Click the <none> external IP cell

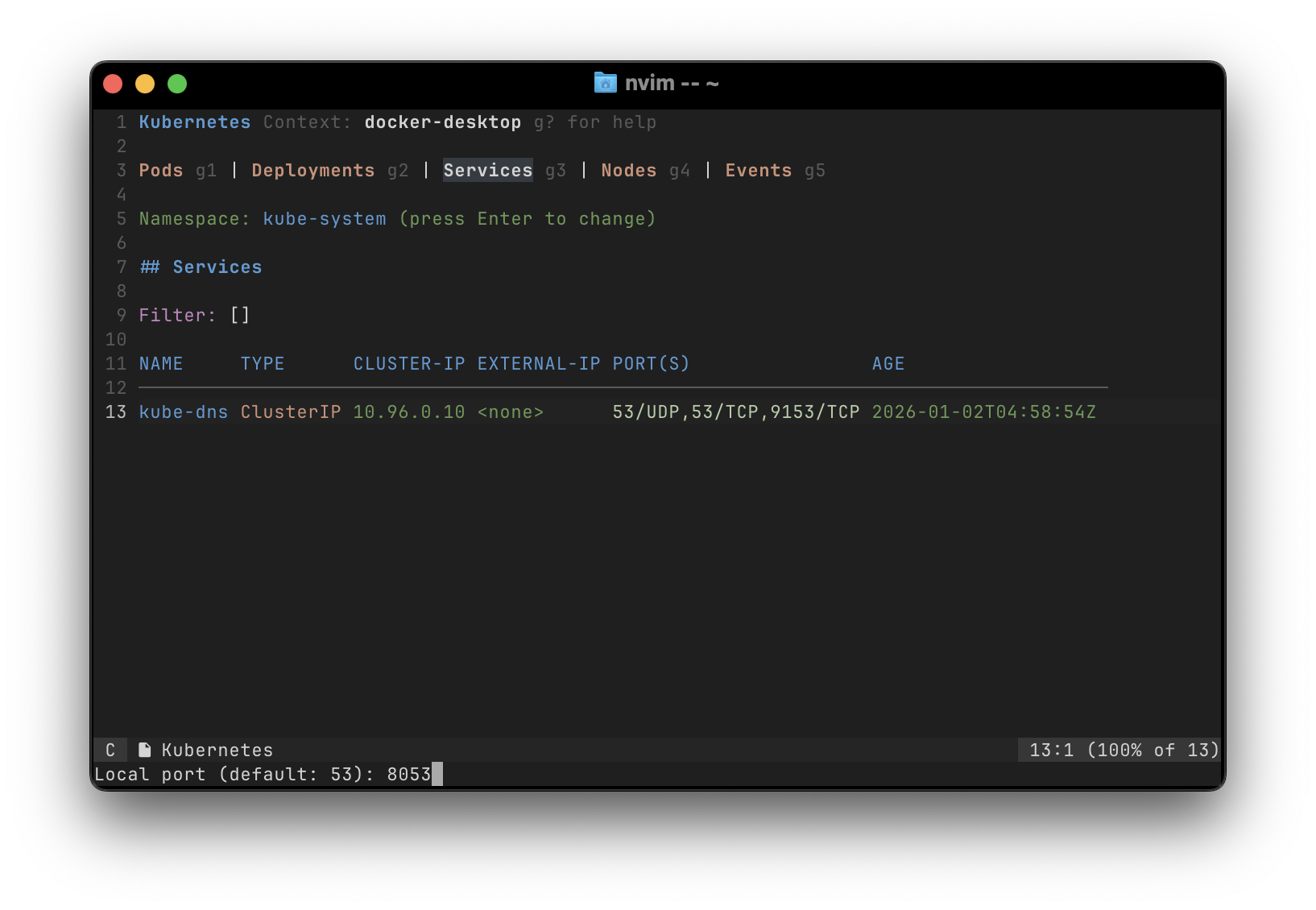click(x=511, y=412)
